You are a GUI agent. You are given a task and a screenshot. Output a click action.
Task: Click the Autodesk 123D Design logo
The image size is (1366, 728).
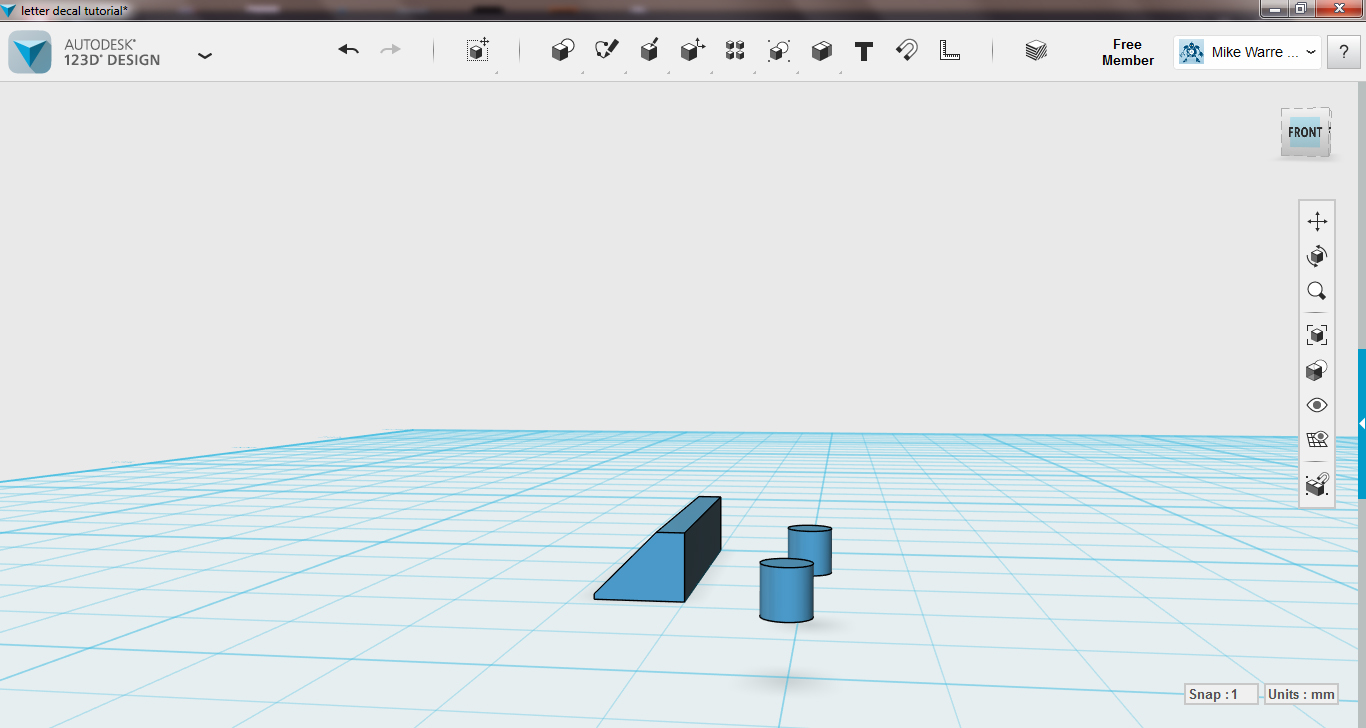coord(30,52)
